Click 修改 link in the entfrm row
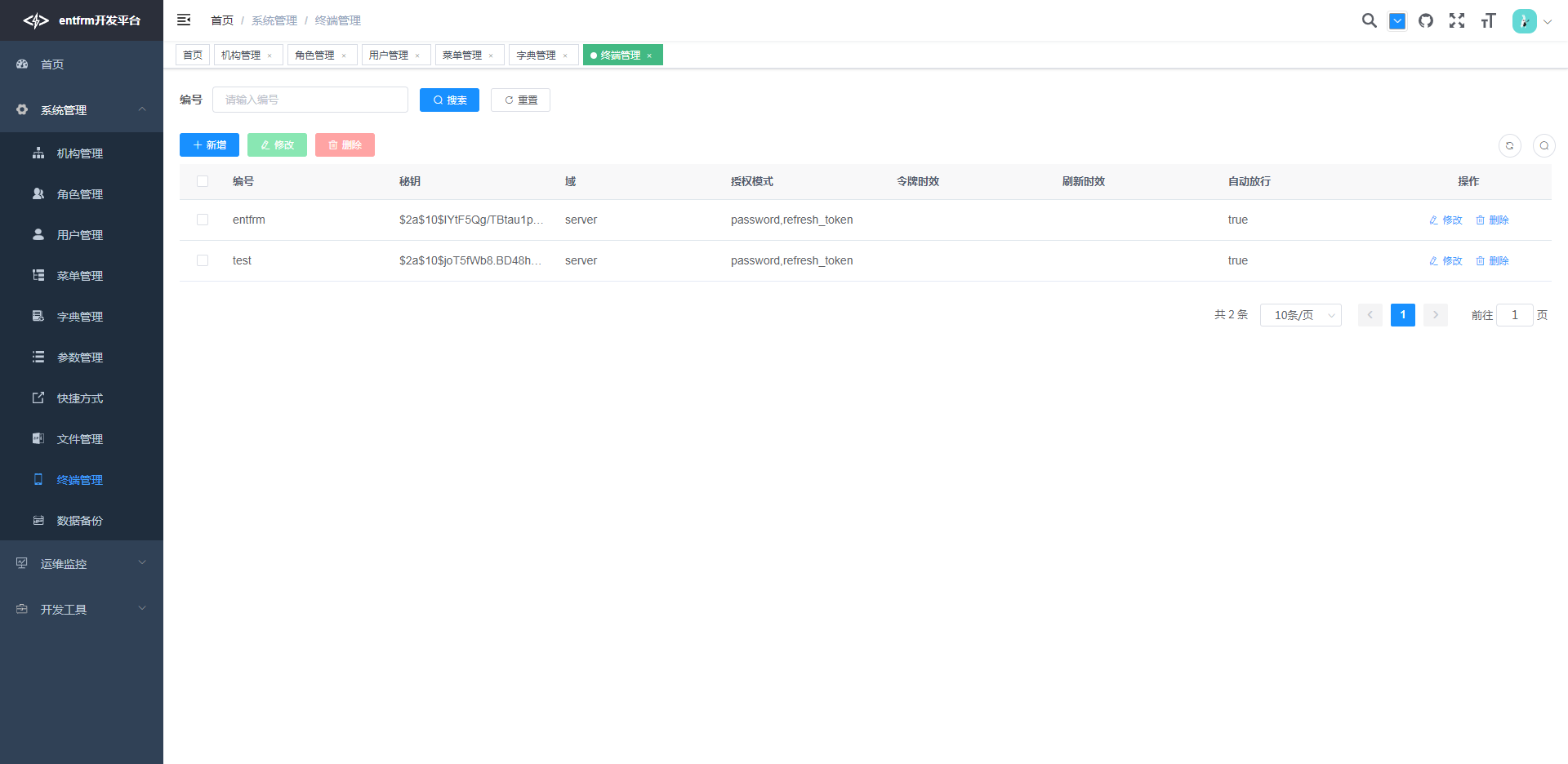Image resolution: width=1568 pixels, height=764 pixels. pyautogui.click(x=1445, y=220)
